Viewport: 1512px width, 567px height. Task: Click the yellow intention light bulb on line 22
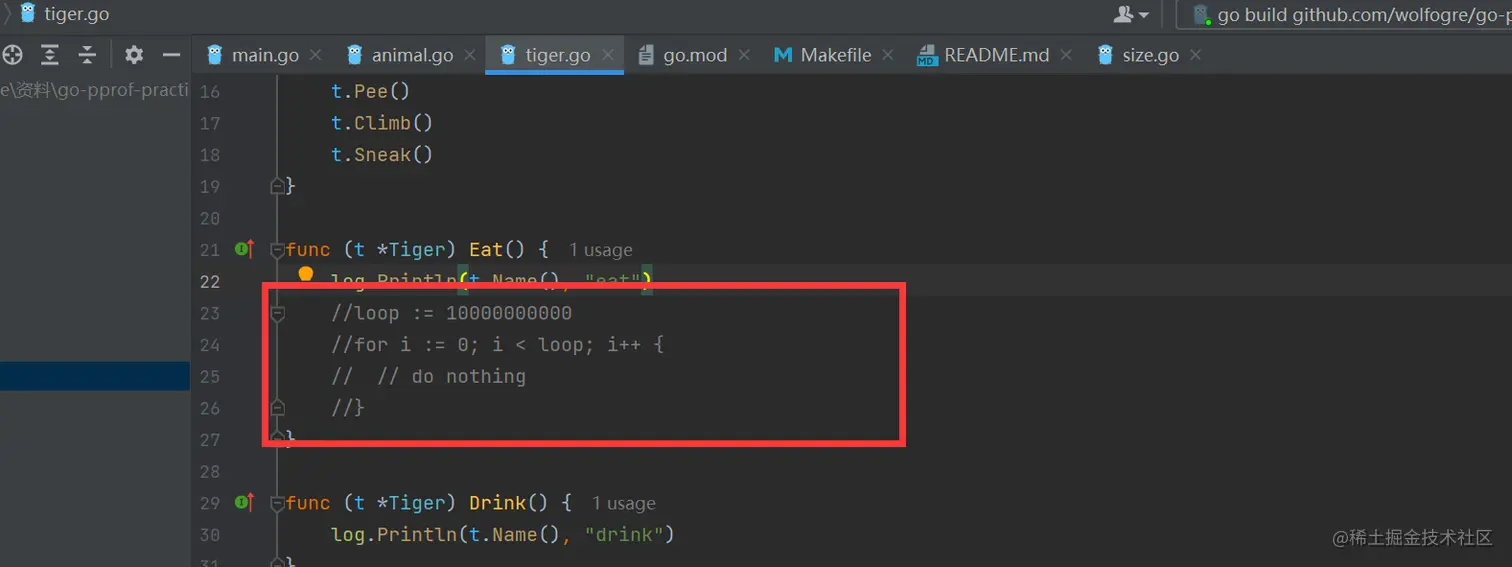tap(306, 274)
